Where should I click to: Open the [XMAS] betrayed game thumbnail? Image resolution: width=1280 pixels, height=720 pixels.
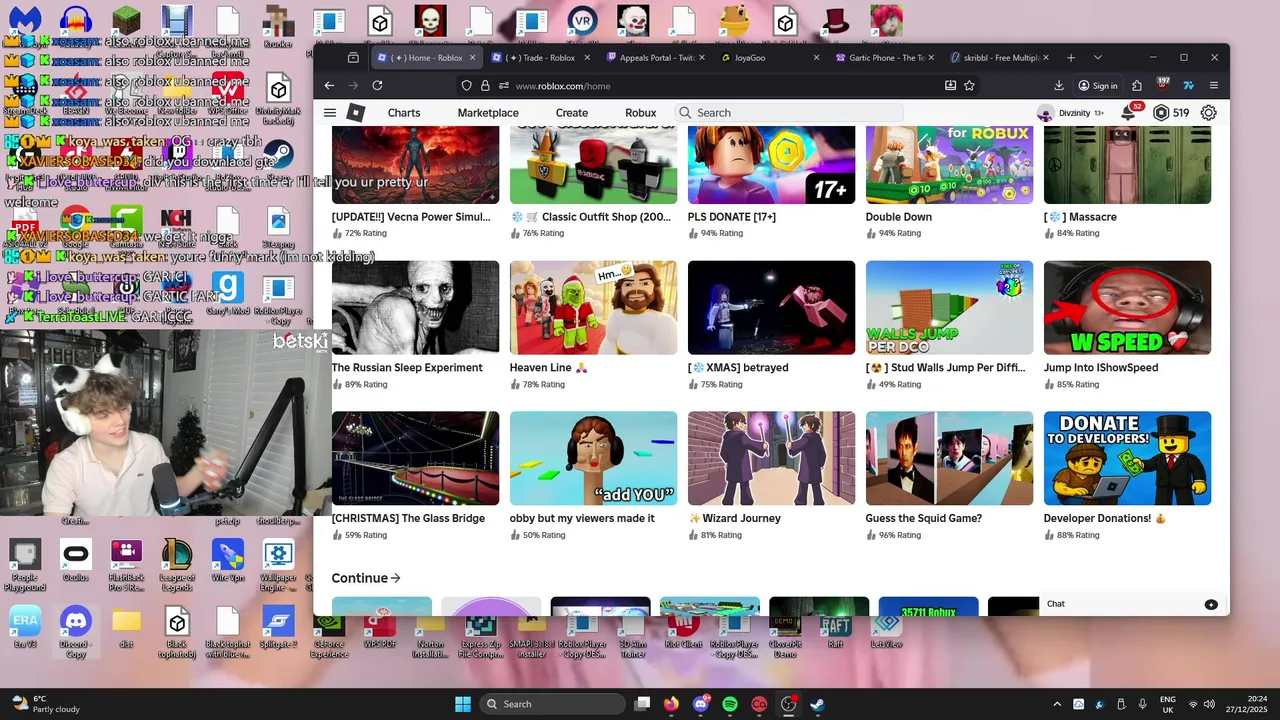[771, 308]
